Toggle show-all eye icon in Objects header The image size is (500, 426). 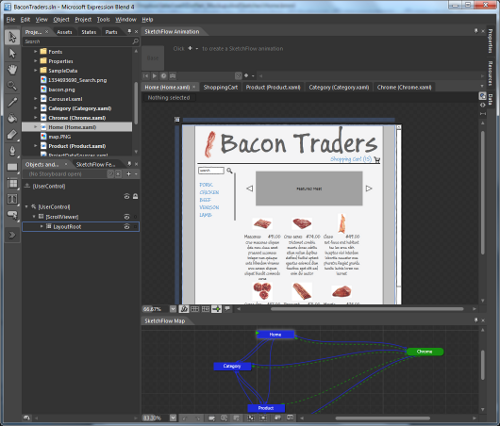point(127,196)
